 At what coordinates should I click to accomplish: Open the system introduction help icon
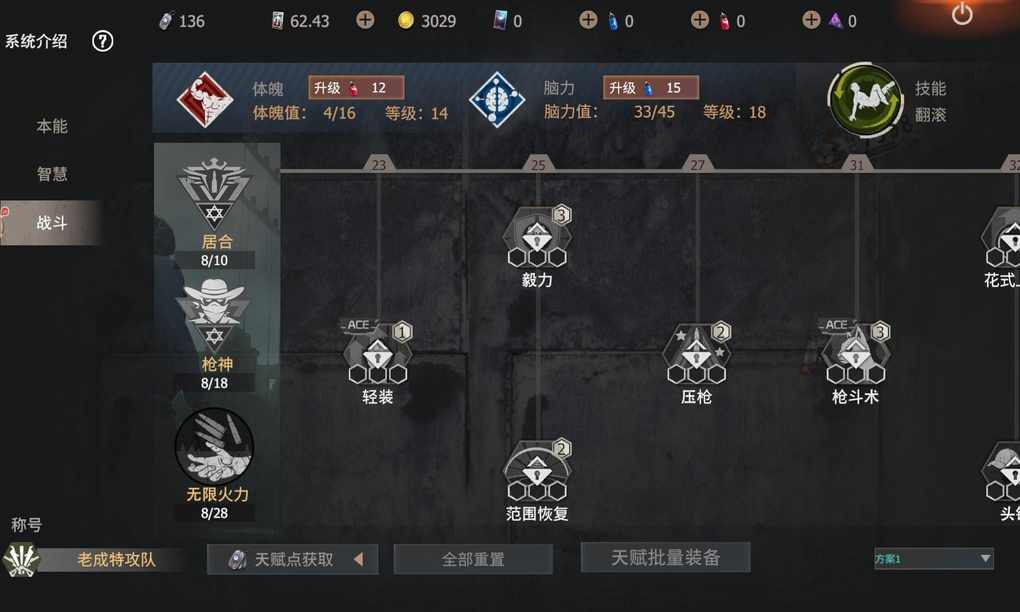click(102, 42)
